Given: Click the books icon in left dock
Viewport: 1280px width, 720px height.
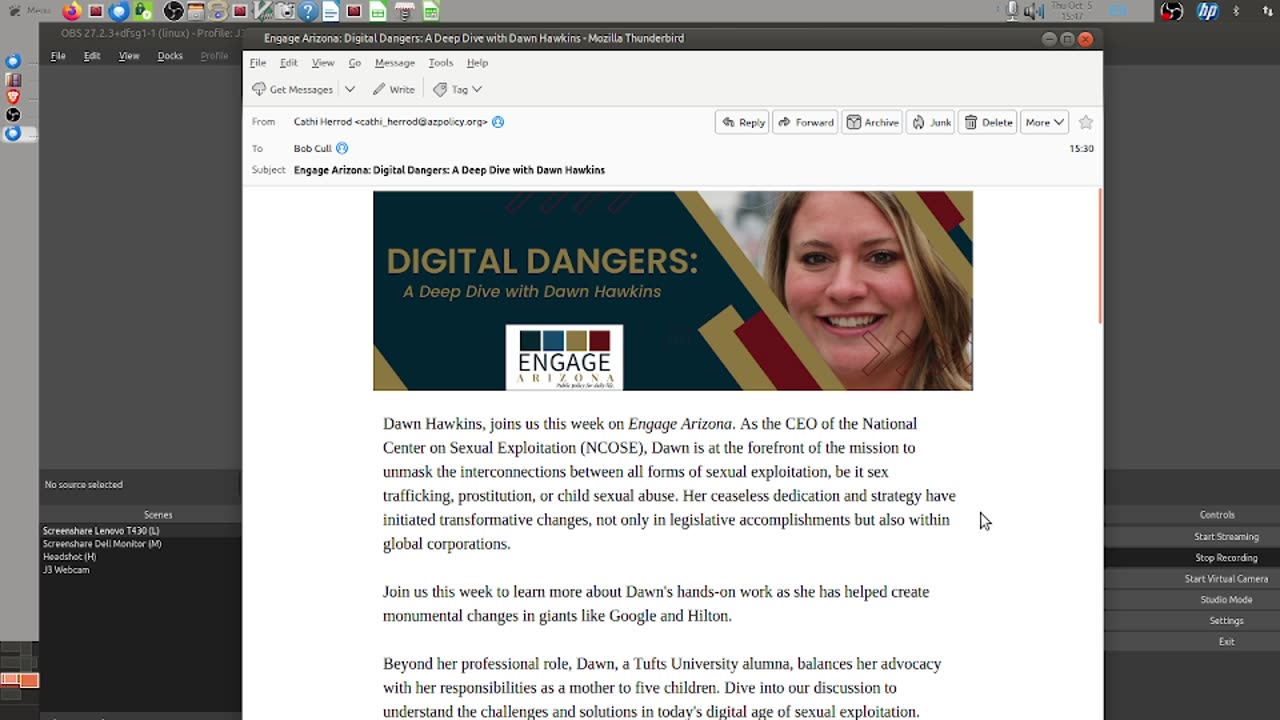Looking at the screenshot, I should point(13,79).
